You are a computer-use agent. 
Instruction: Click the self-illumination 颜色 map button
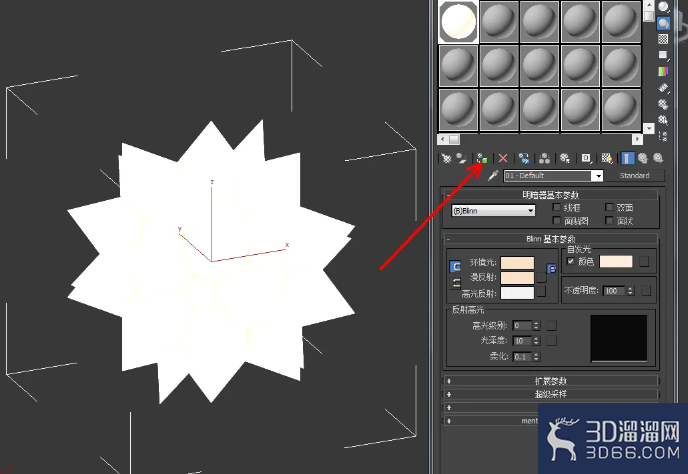[x=644, y=262]
